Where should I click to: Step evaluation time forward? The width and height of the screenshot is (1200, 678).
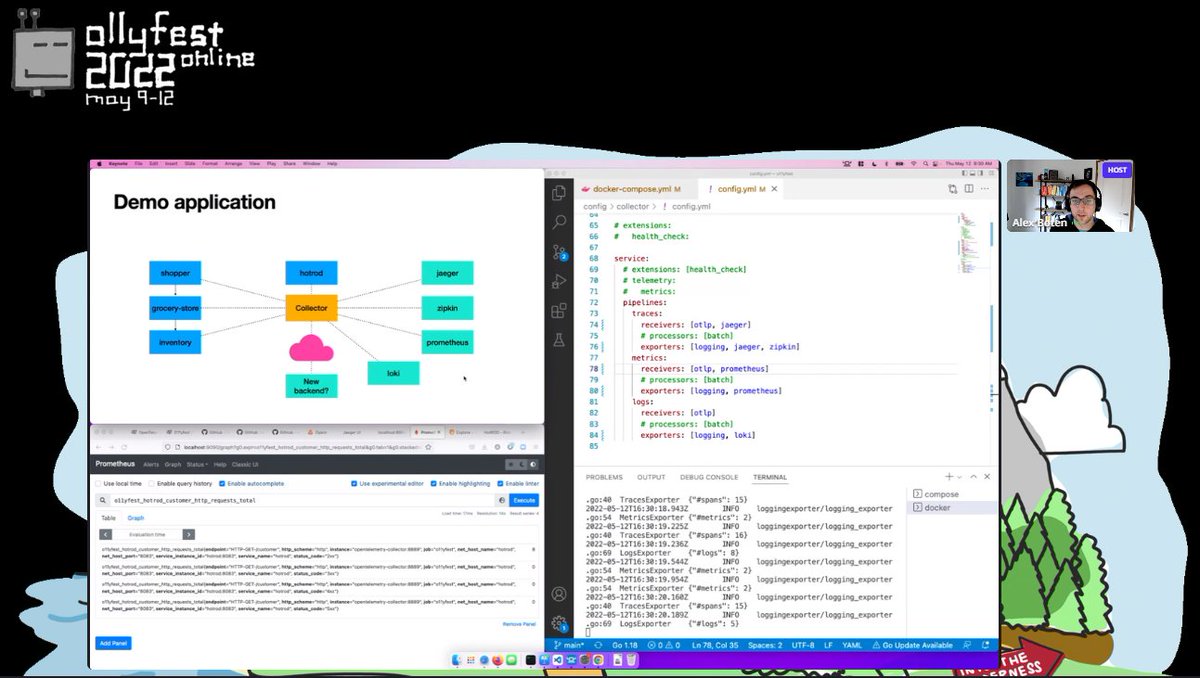click(x=189, y=534)
